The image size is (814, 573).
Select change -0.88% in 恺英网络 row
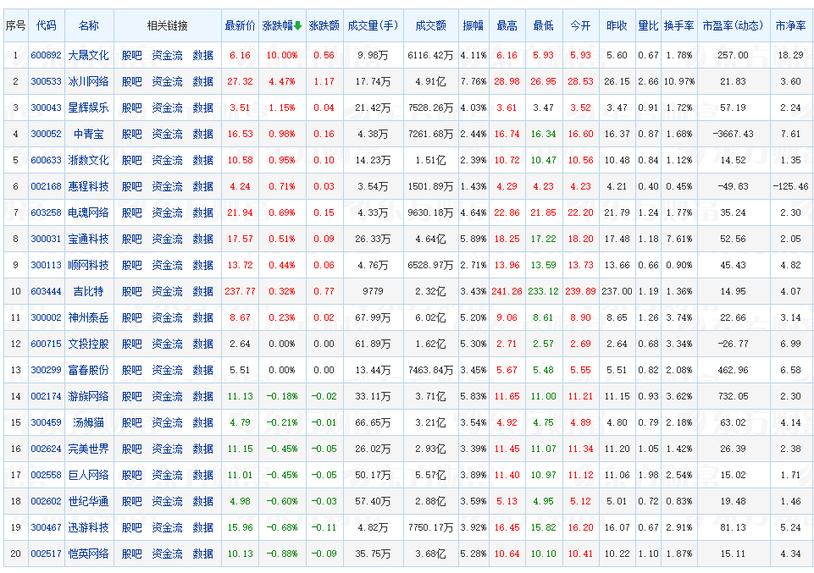pos(282,554)
